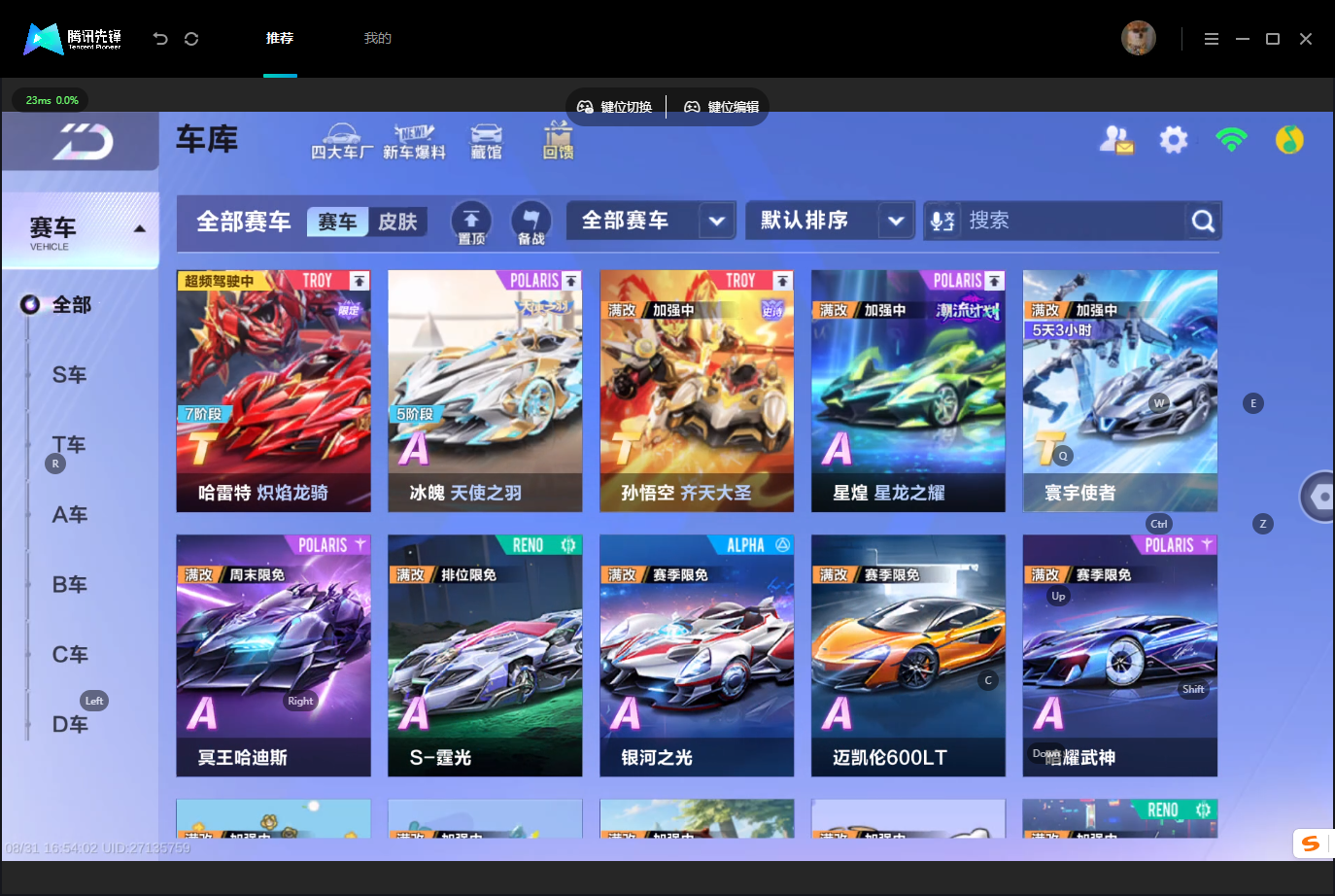
Task: Open the friends mail icon
Action: (1116, 140)
